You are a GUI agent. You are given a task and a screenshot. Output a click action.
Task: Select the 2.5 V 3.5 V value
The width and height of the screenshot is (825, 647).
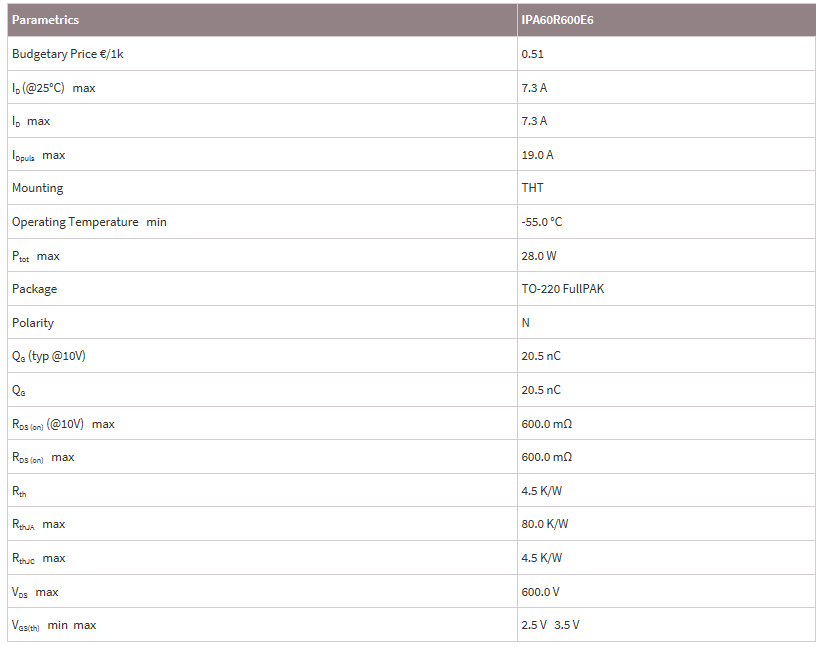[x=550, y=625]
